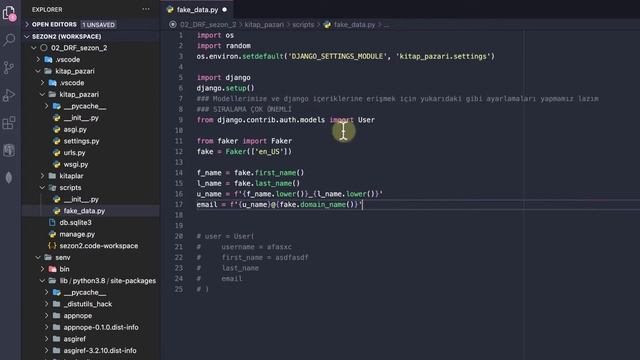Open manage.py in the file tree
This screenshot has width=640, height=360.
(77, 234)
